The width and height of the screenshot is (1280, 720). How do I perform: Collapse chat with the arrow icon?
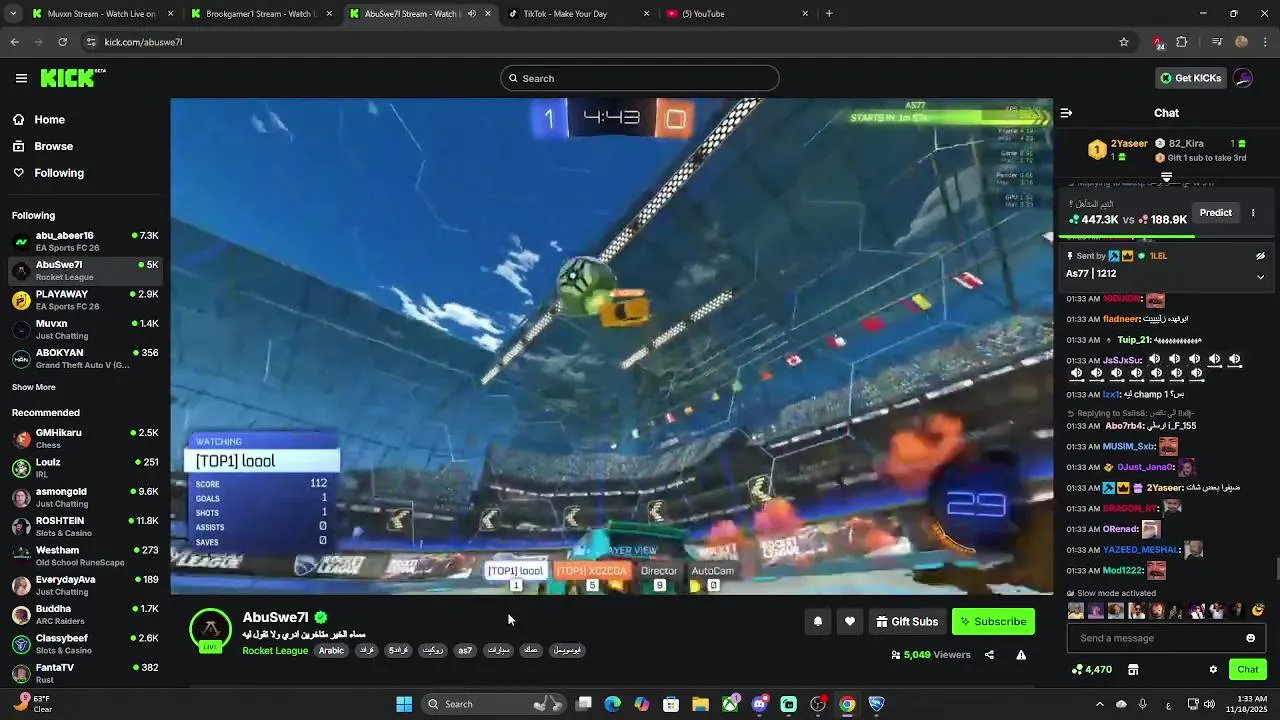(x=1066, y=113)
